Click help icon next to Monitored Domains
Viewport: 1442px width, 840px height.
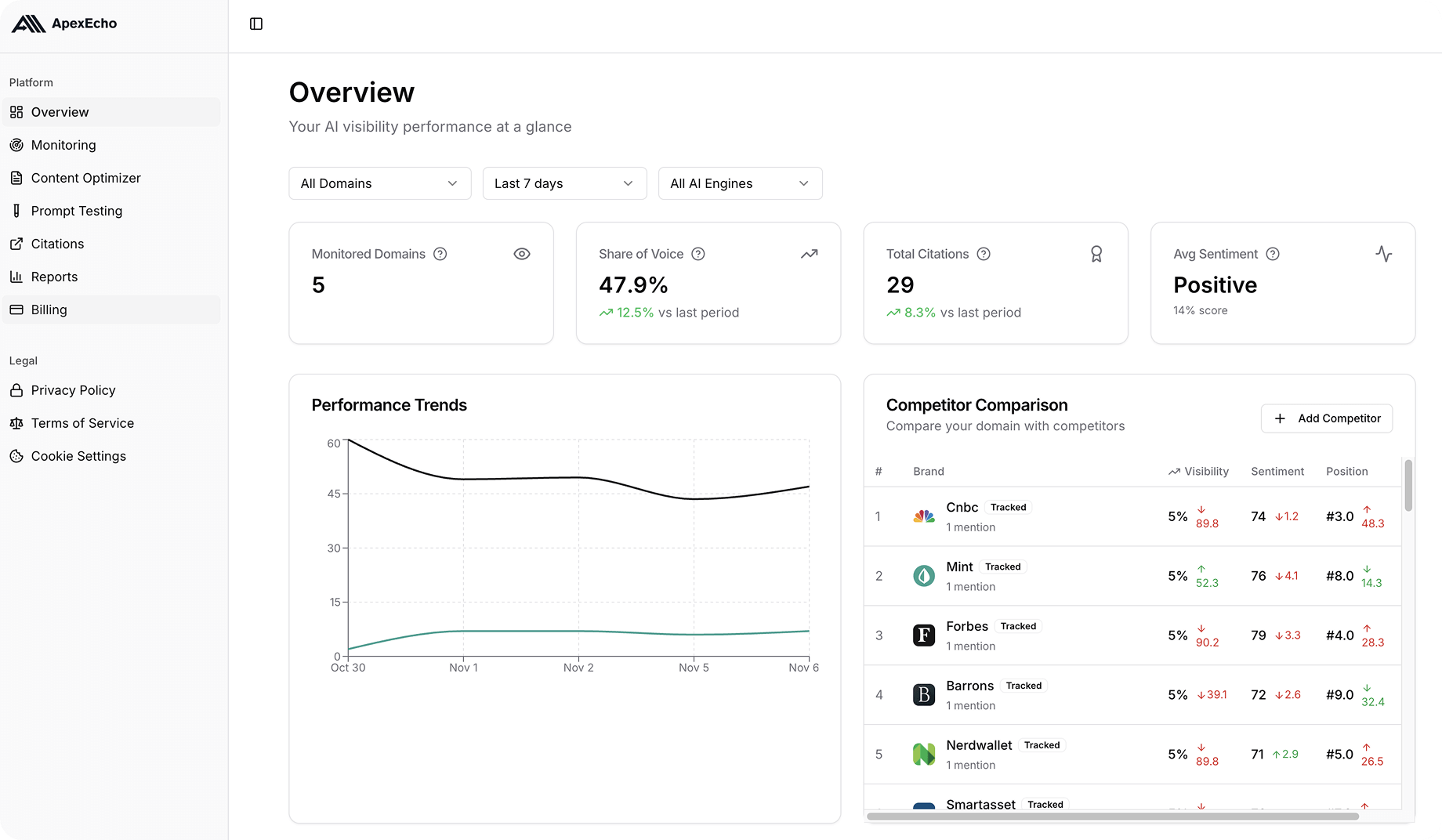click(x=440, y=254)
